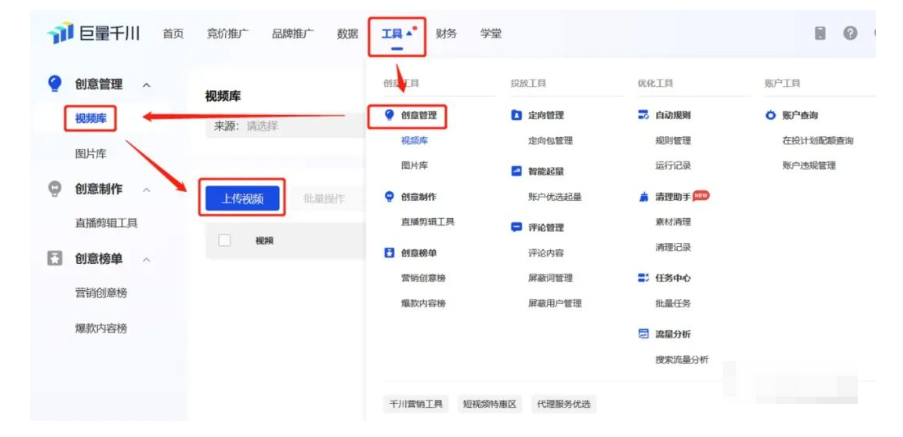Open the 品牌推广 menu
The height and width of the screenshot is (437, 903).
(293, 33)
